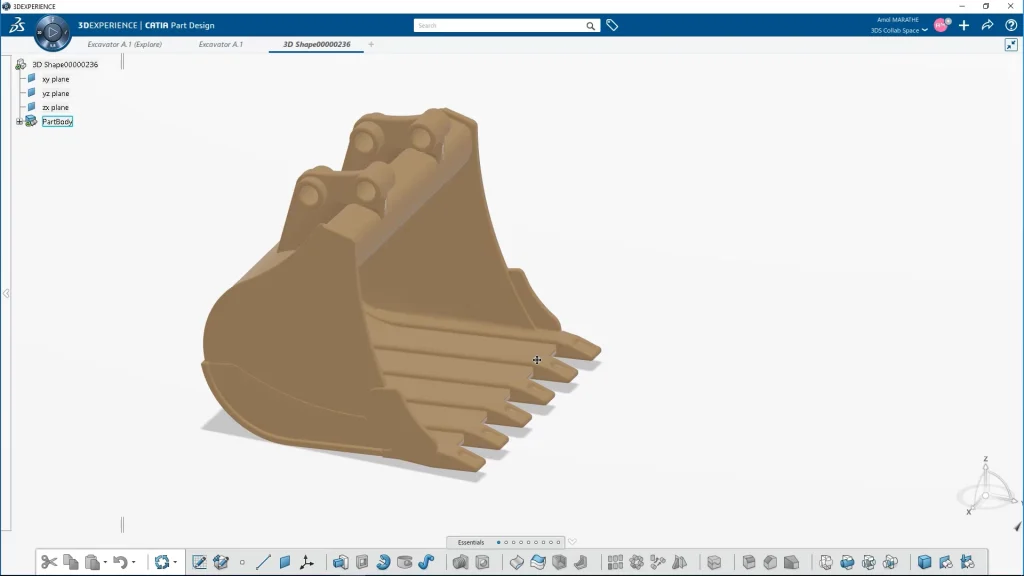This screenshot has width=1024, height=576.
Task: Click the Share arrow button
Action: point(987,25)
